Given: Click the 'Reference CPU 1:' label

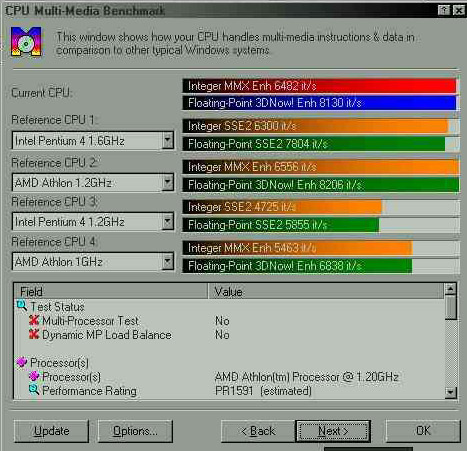Looking at the screenshot, I should (x=54, y=120).
